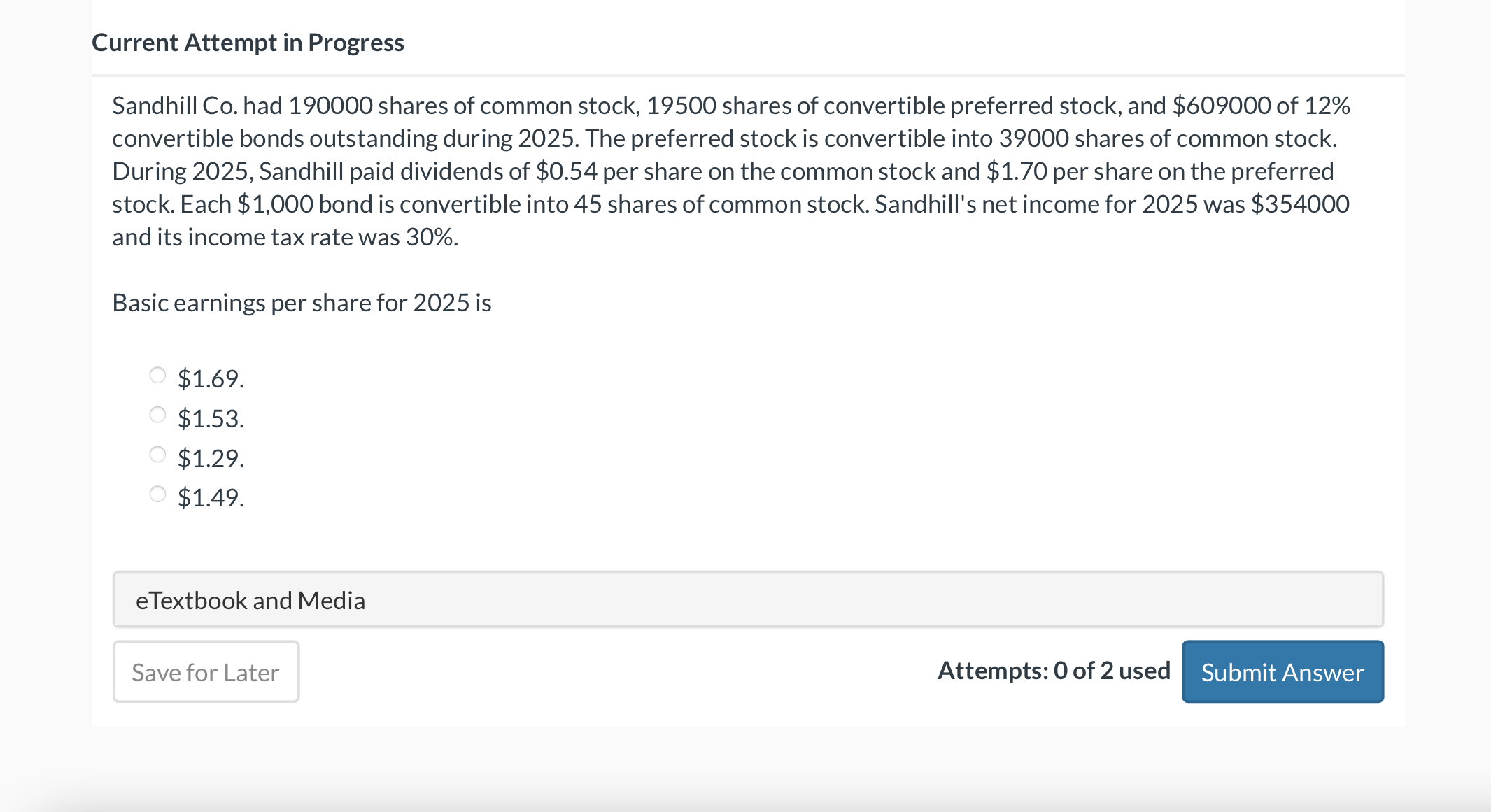Click the $1.53 answer label text
This screenshot has height=812, width=1491.
[x=211, y=418]
